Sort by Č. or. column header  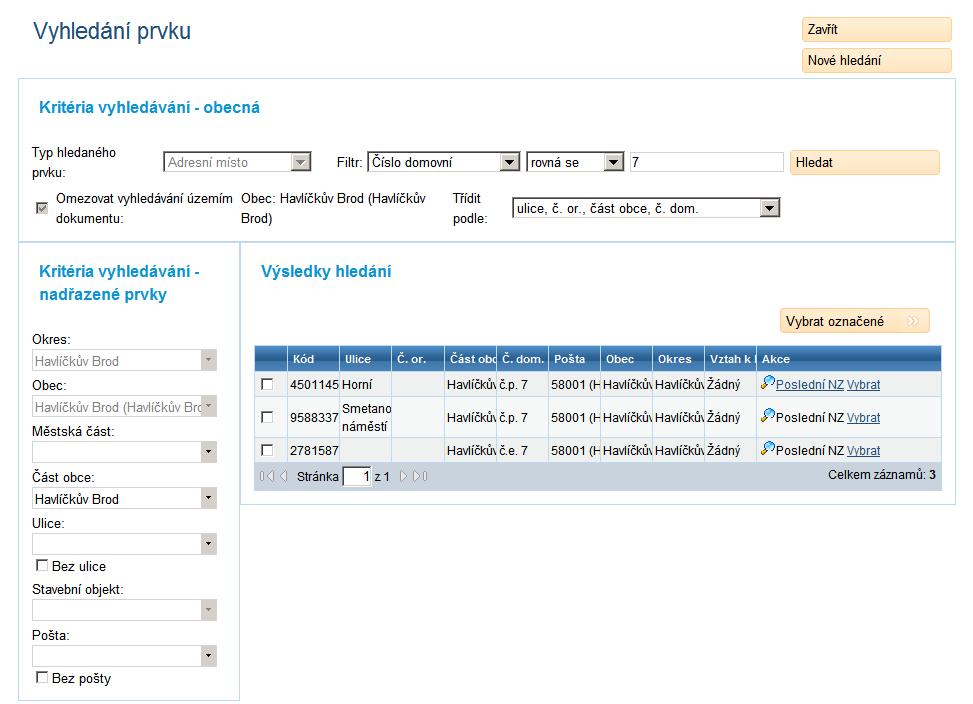click(x=418, y=359)
